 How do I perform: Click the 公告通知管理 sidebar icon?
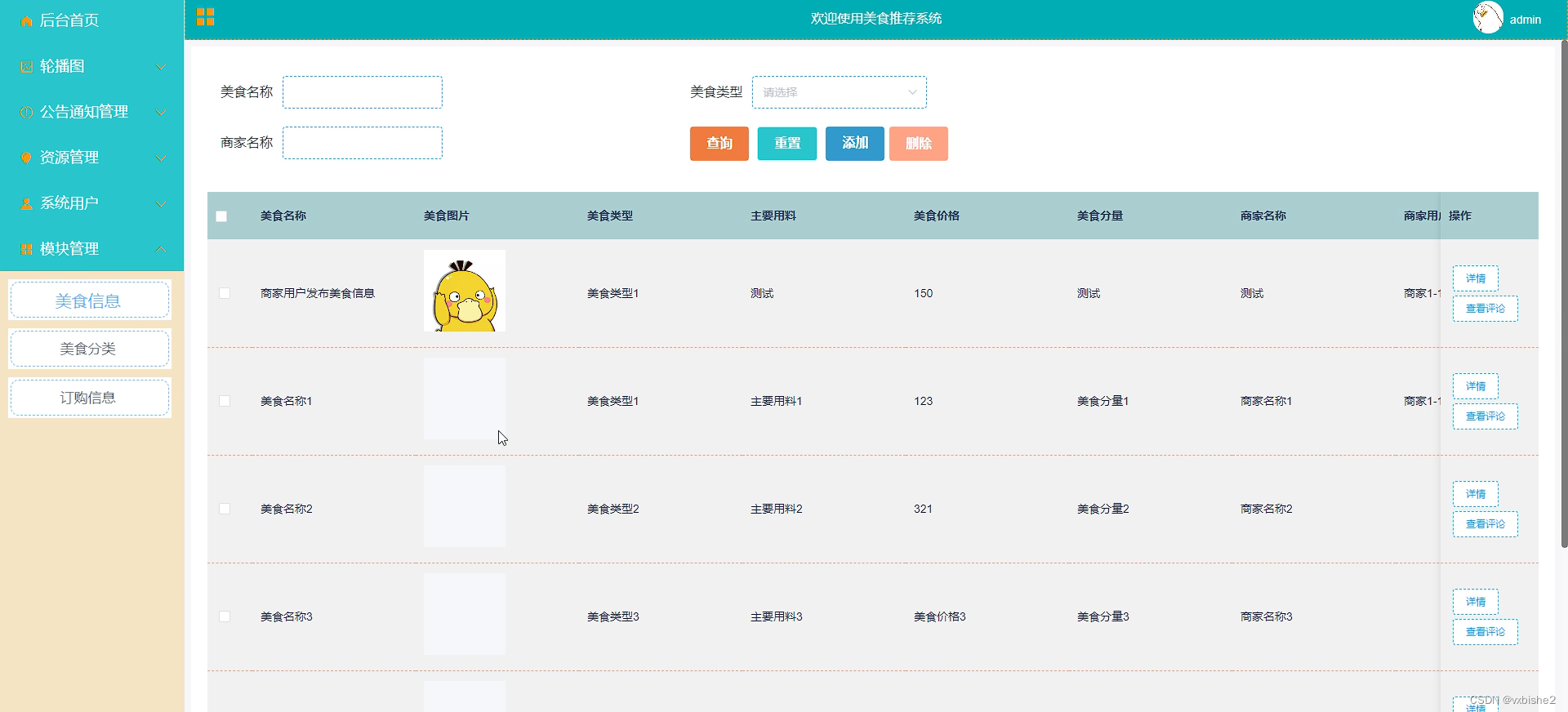pyautogui.click(x=26, y=113)
